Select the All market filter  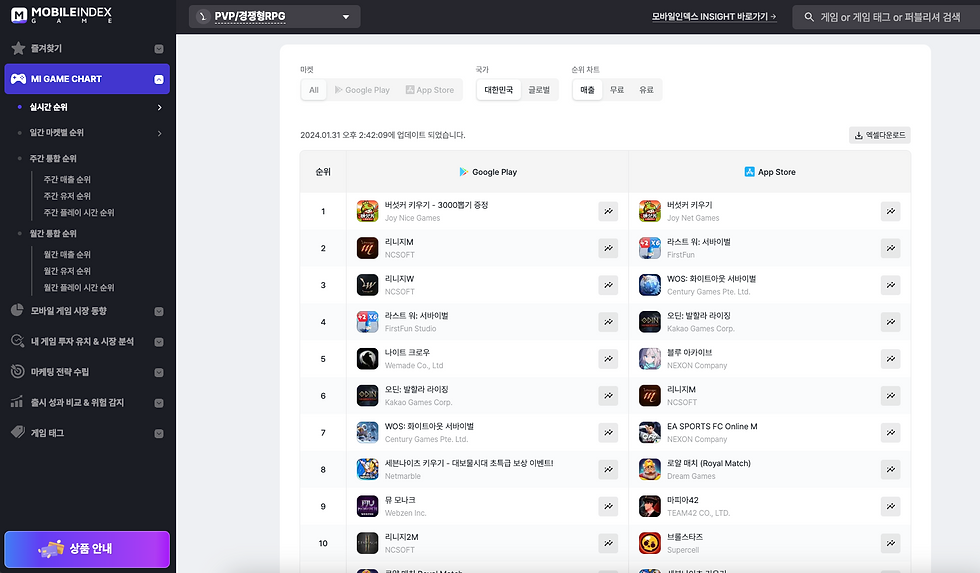(314, 90)
